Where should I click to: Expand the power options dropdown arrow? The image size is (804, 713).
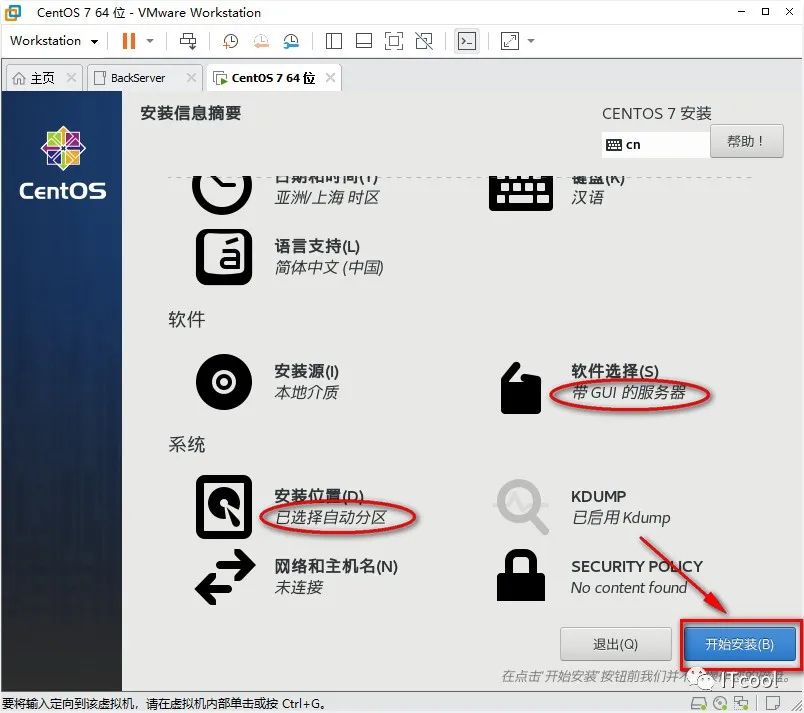[150, 40]
